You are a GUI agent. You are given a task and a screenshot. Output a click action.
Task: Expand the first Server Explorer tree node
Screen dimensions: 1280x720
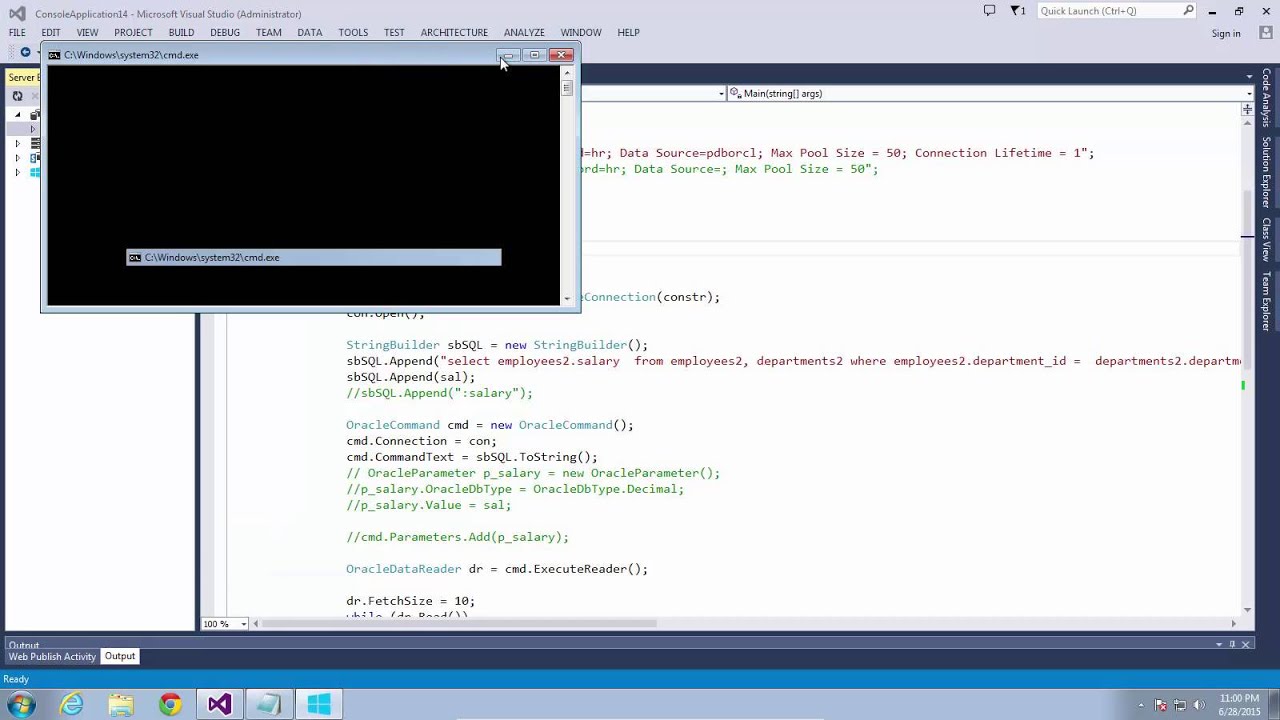tap(17, 143)
